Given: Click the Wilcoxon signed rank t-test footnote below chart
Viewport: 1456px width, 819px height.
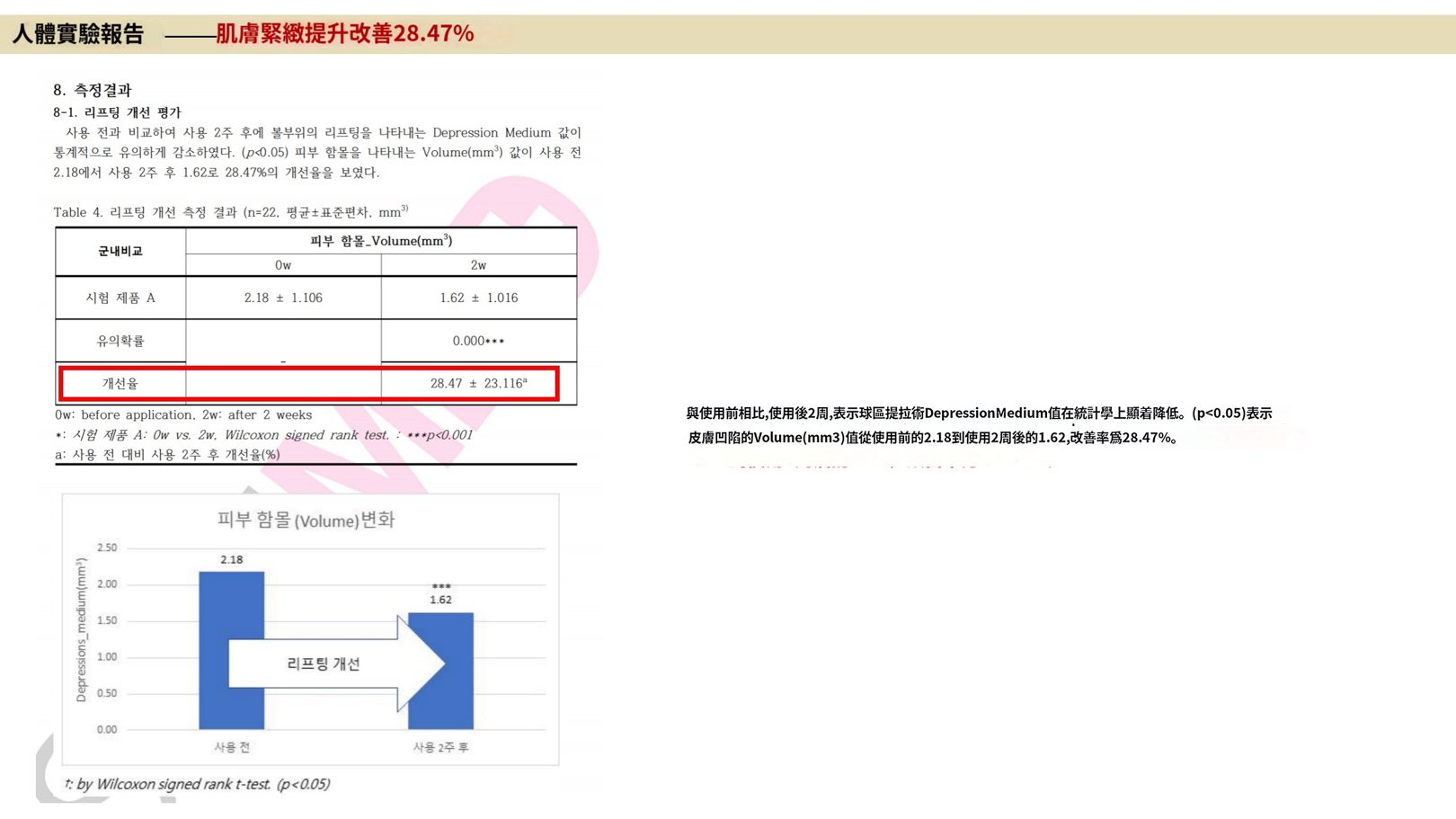Looking at the screenshot, I should [198, 784].
